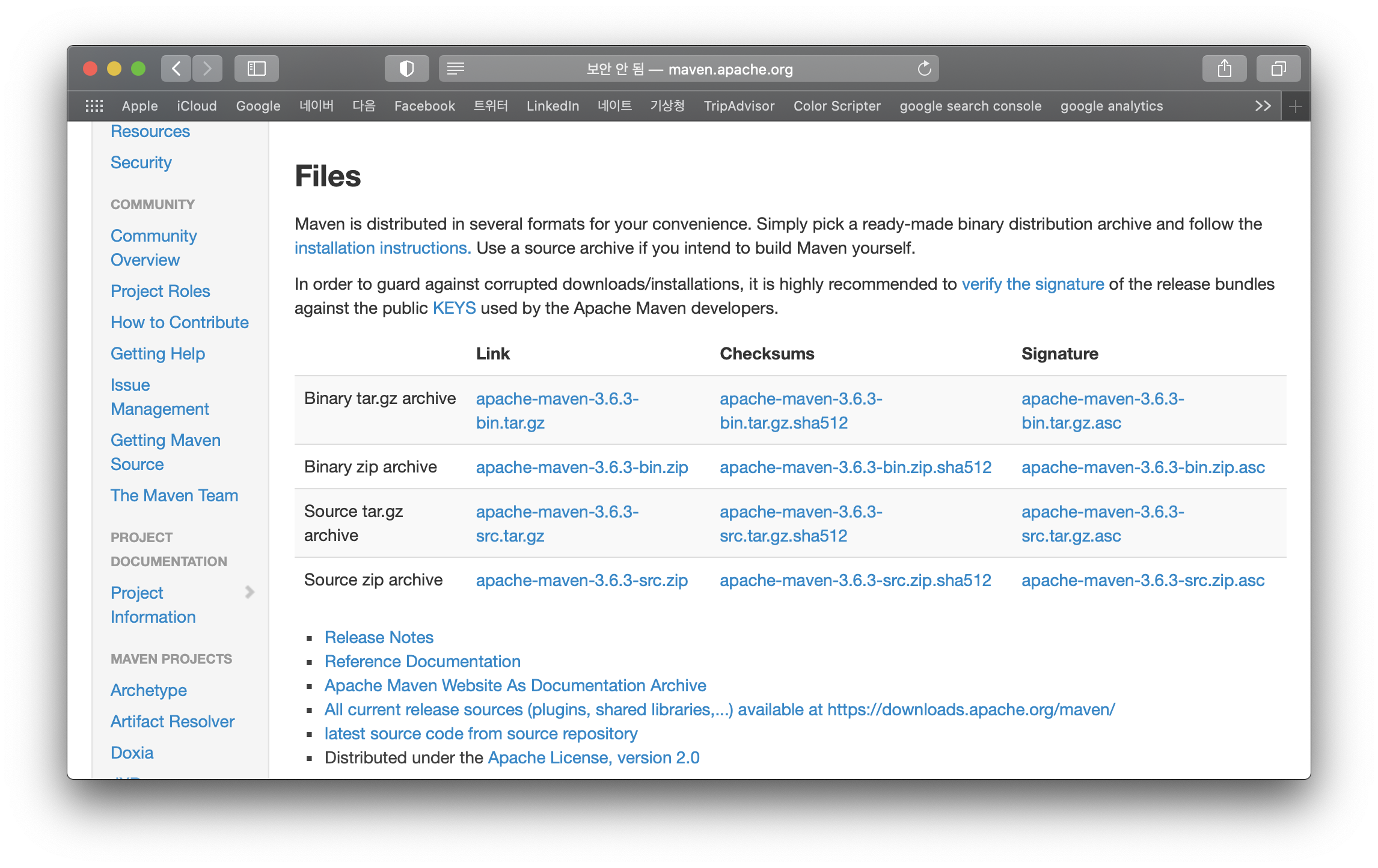This screenshot has height=868, width=1378.
Task: Open the Google bookmark in favorites bar
Action: tap(258, 106)
